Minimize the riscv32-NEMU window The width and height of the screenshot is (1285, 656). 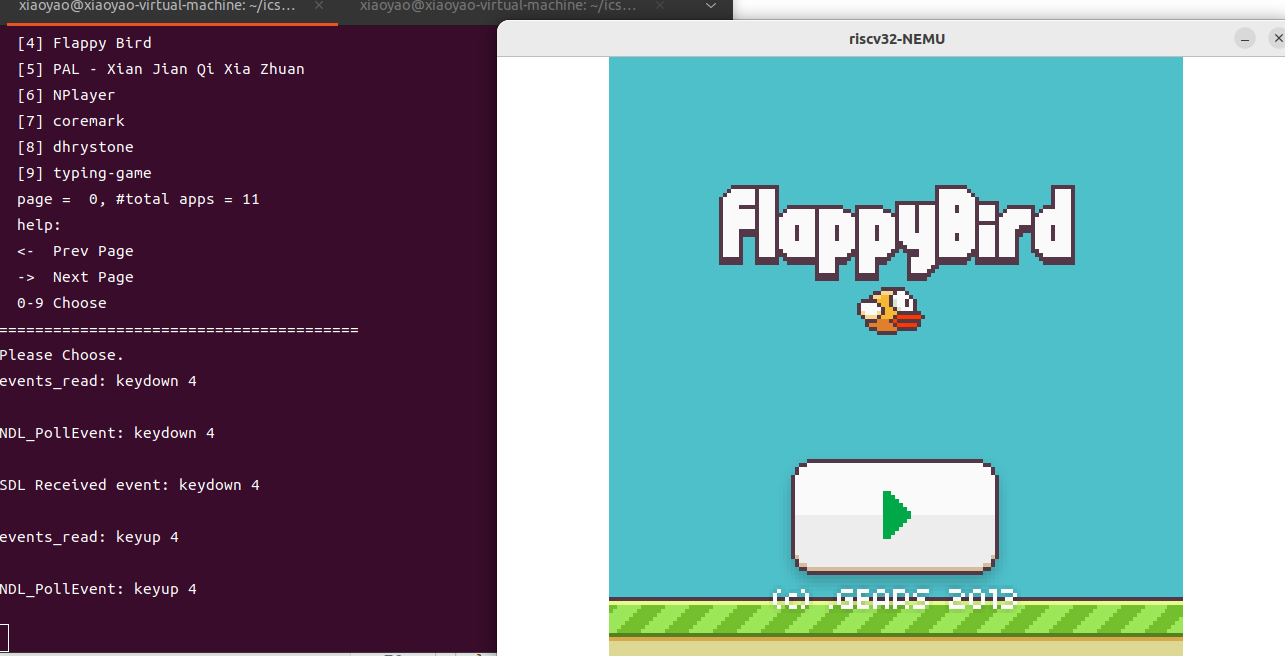point(1245,39)
